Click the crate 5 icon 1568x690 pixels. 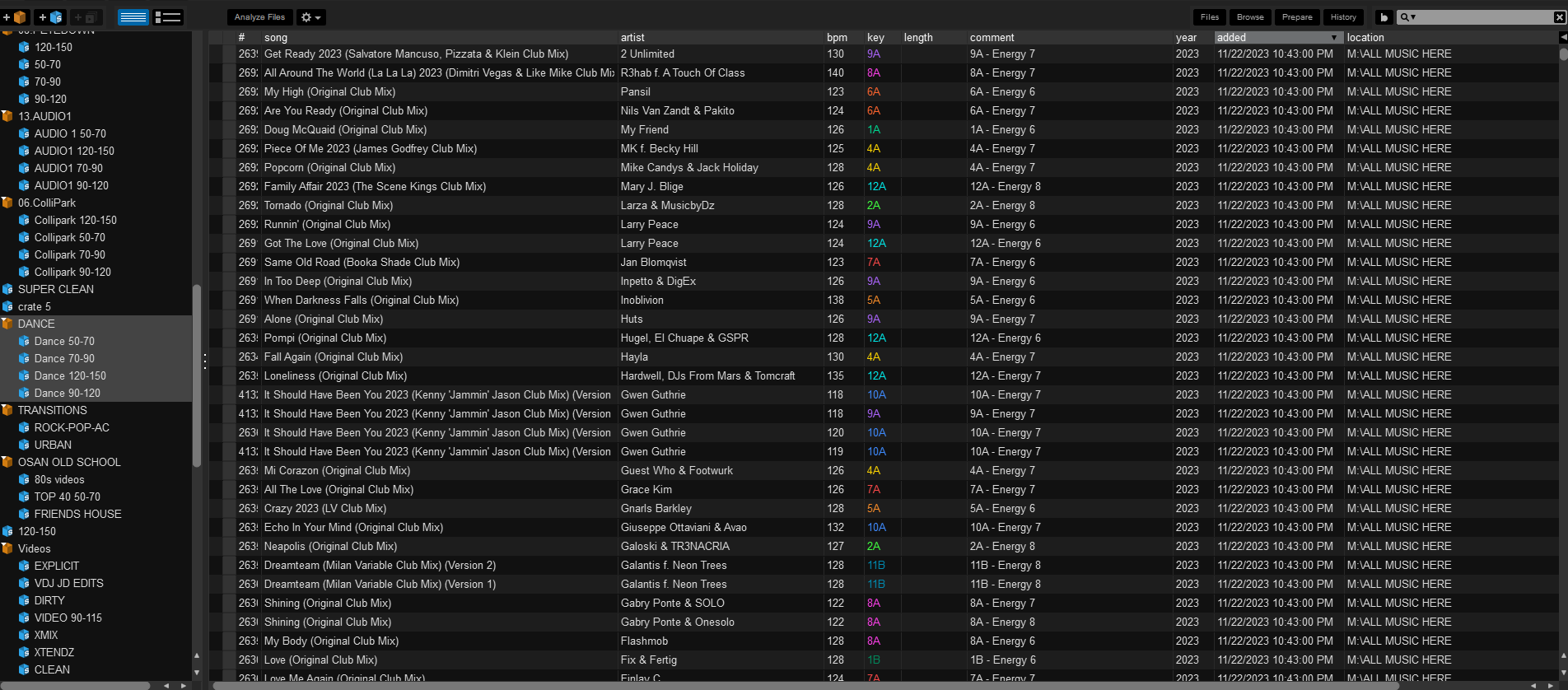(7, 306)
